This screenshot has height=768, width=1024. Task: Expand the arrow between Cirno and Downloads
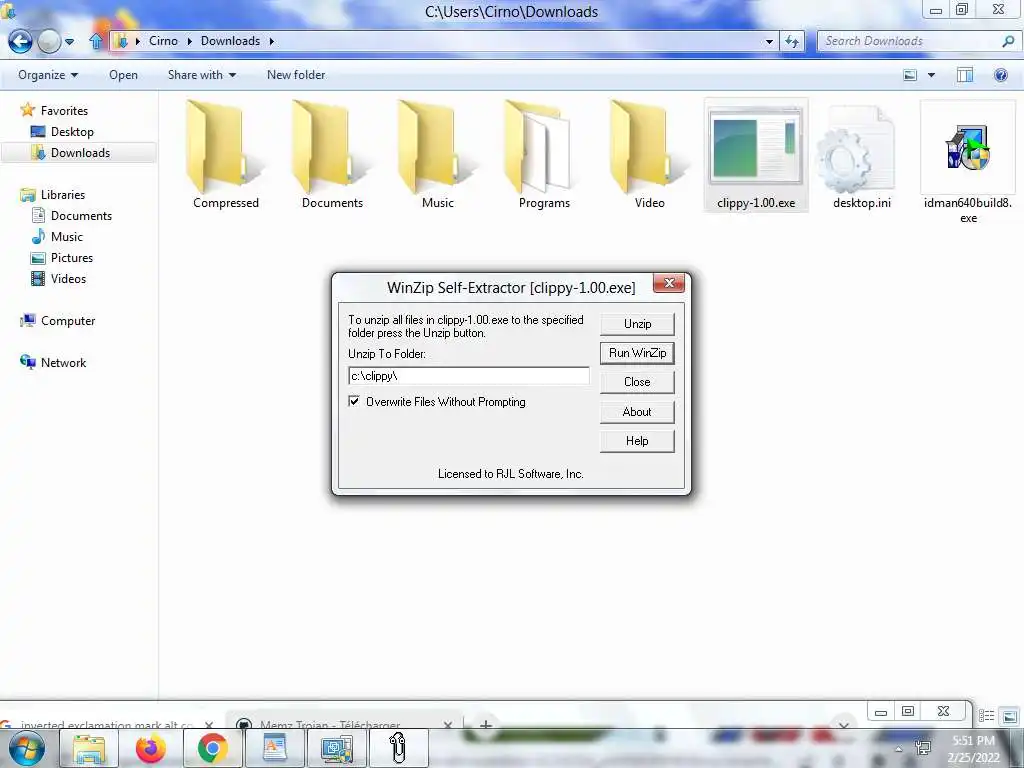pos(189,41)
